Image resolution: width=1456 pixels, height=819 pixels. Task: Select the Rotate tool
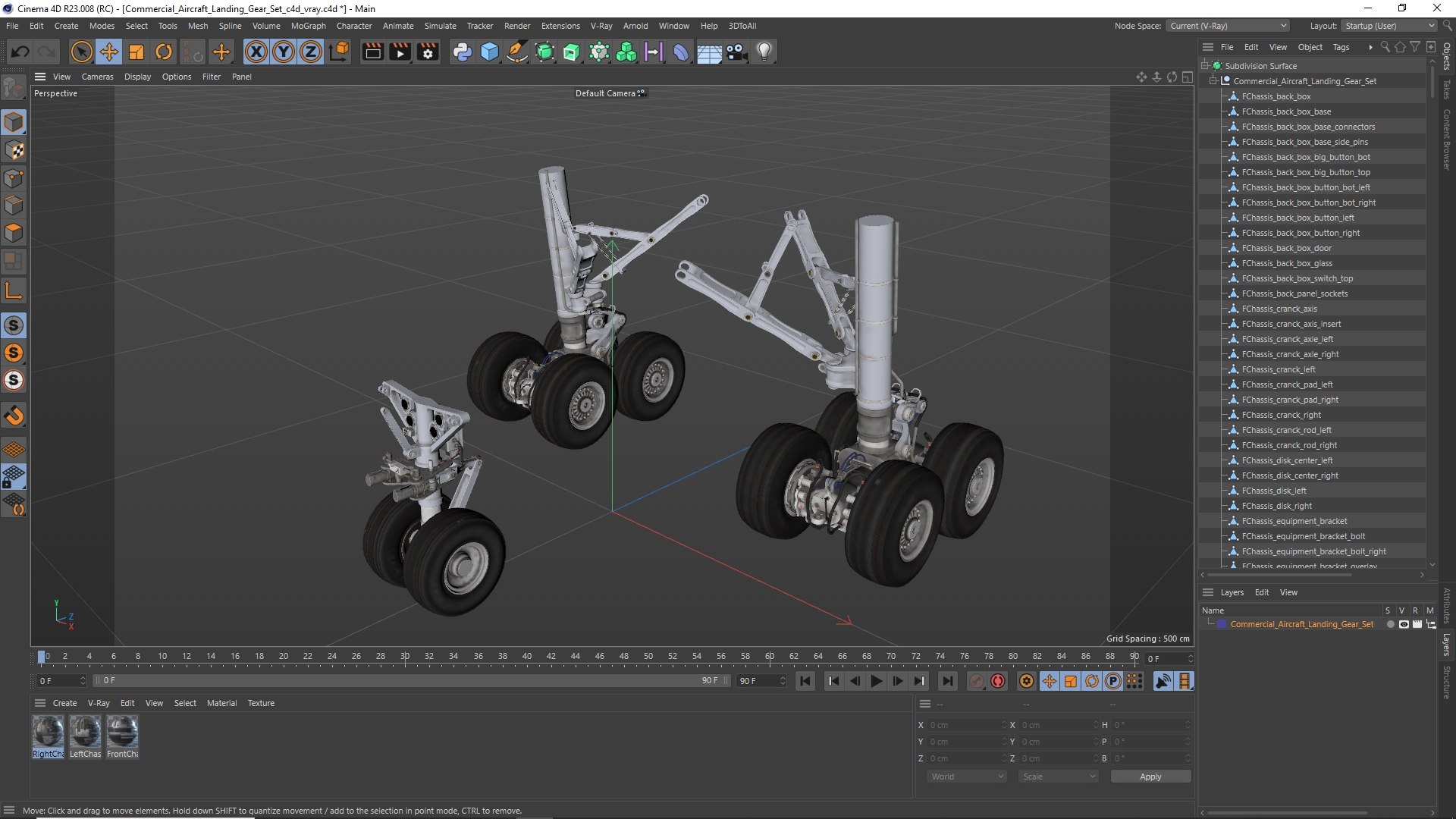pos(164,52)
